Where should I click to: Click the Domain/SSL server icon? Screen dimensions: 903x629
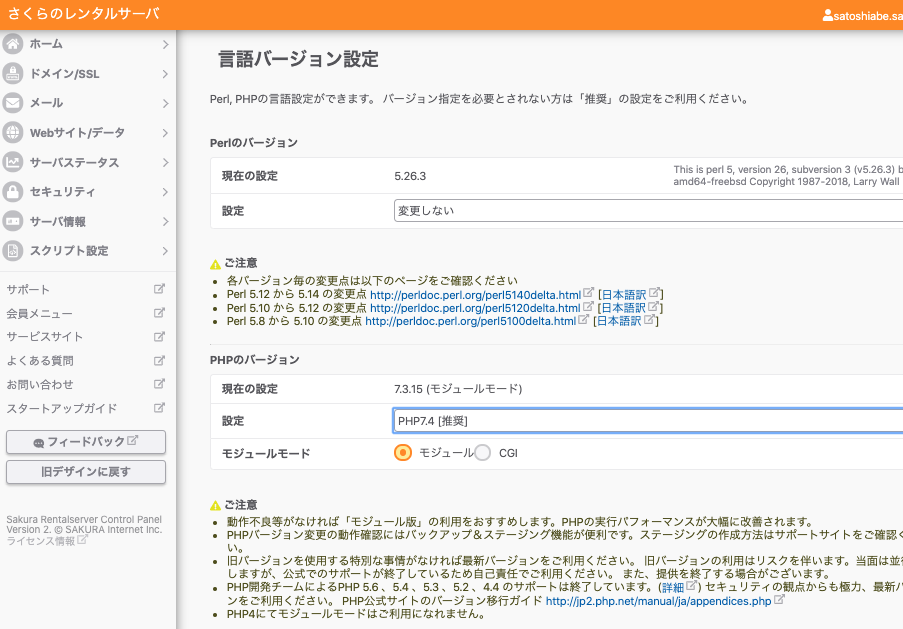pyautogui.click(x=13, y=73)
